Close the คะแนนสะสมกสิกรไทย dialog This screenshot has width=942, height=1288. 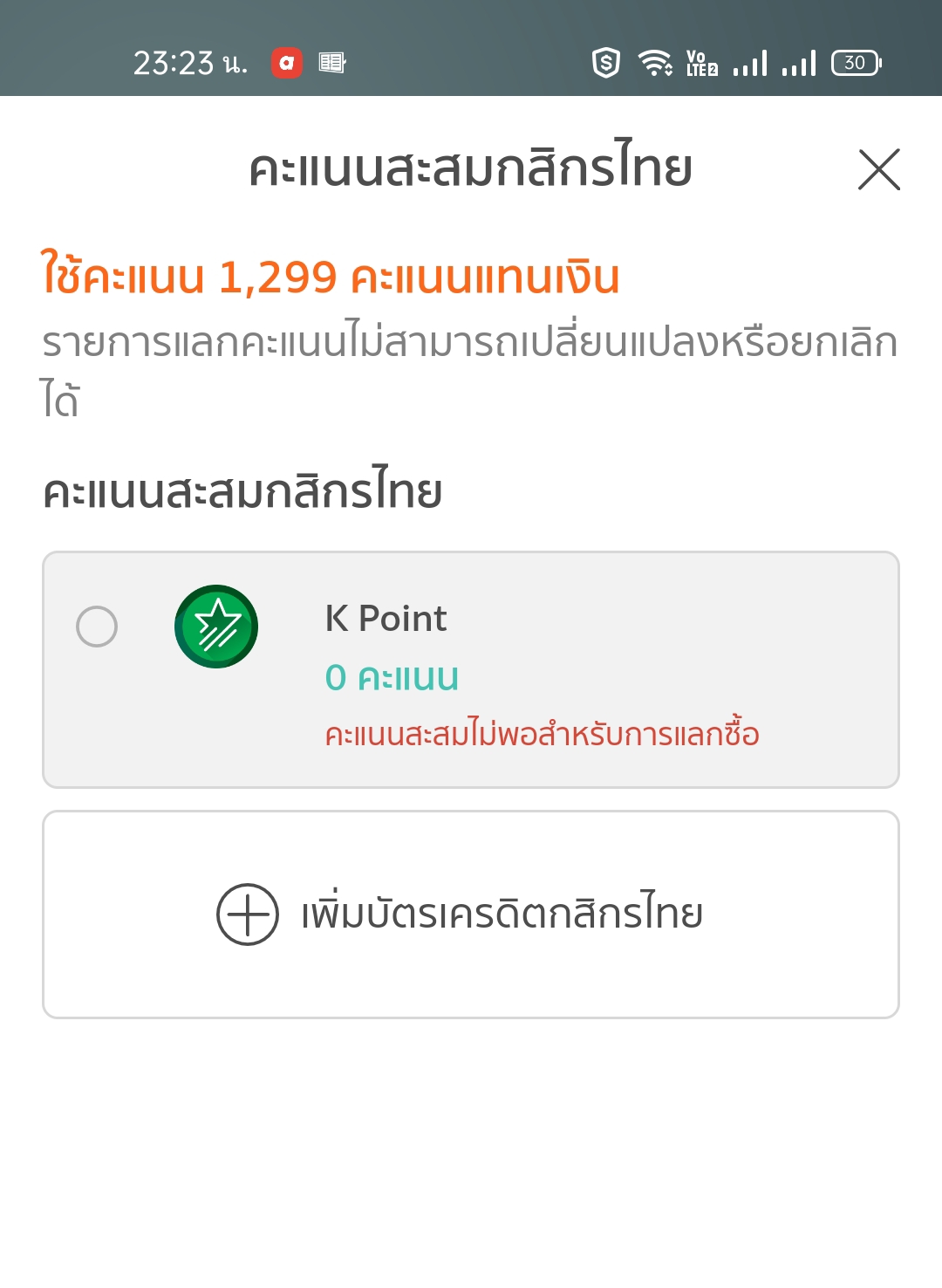tap(878, 169)
